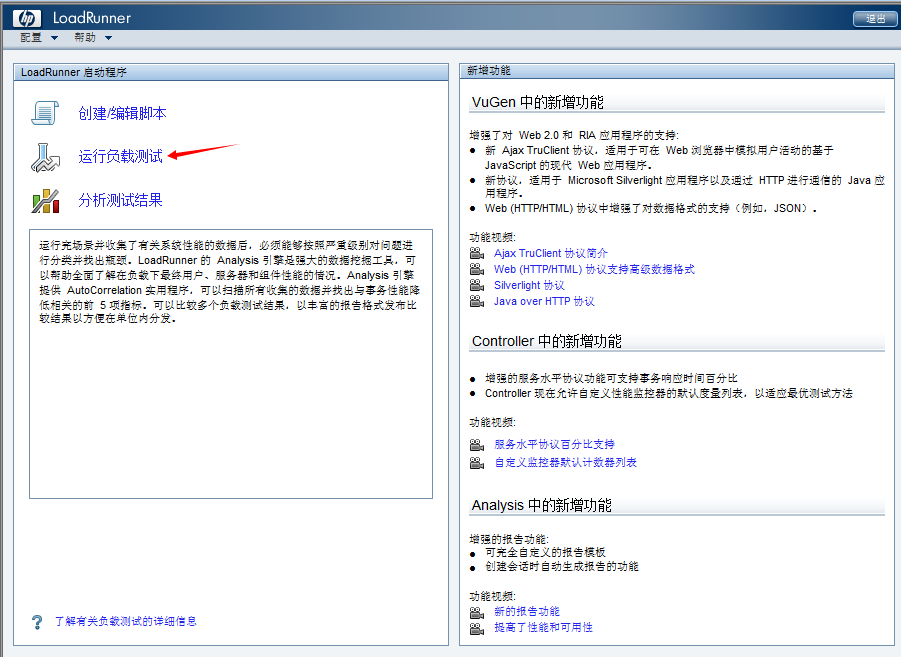The image size is (901, 657).
Task: Click the LoadRunner 启动程序 panel header
Action: pyautogui.click(x=231, y=72)
